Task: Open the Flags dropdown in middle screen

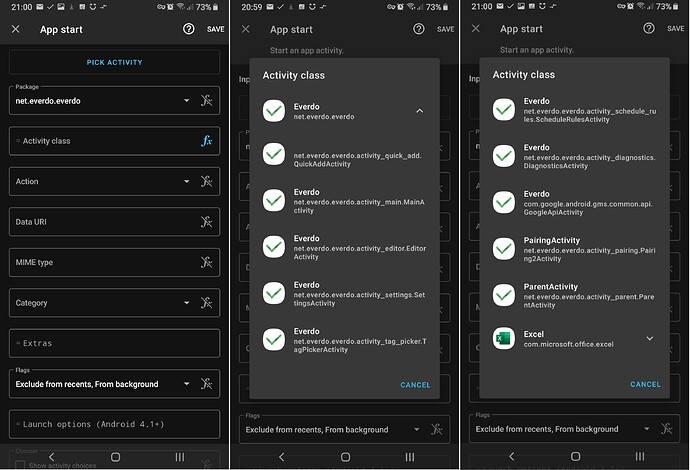Action: [416, 429]
